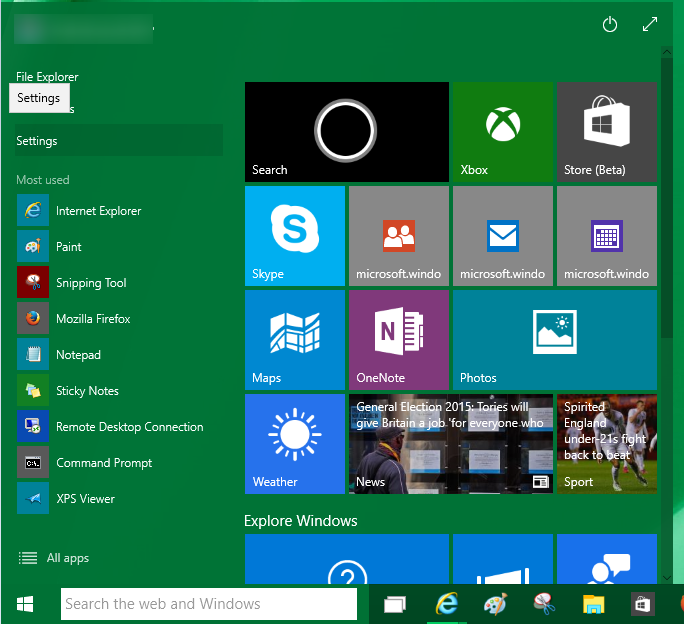This screenshot has height=624, width=684.
Task: Open the Calendar grid tile
Action: (x=607, y=236)
